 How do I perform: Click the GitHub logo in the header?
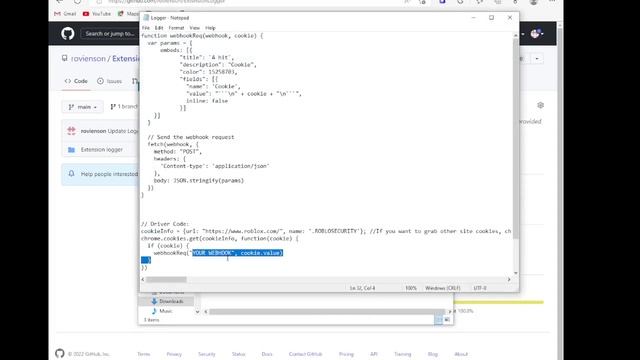[68, 33]
